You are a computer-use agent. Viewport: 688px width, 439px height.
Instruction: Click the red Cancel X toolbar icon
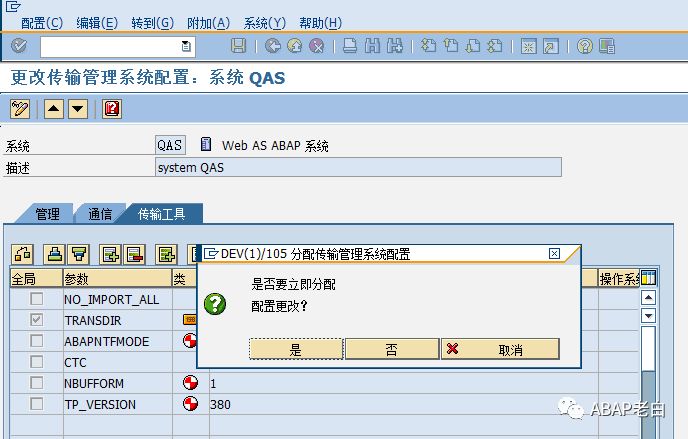316,46
